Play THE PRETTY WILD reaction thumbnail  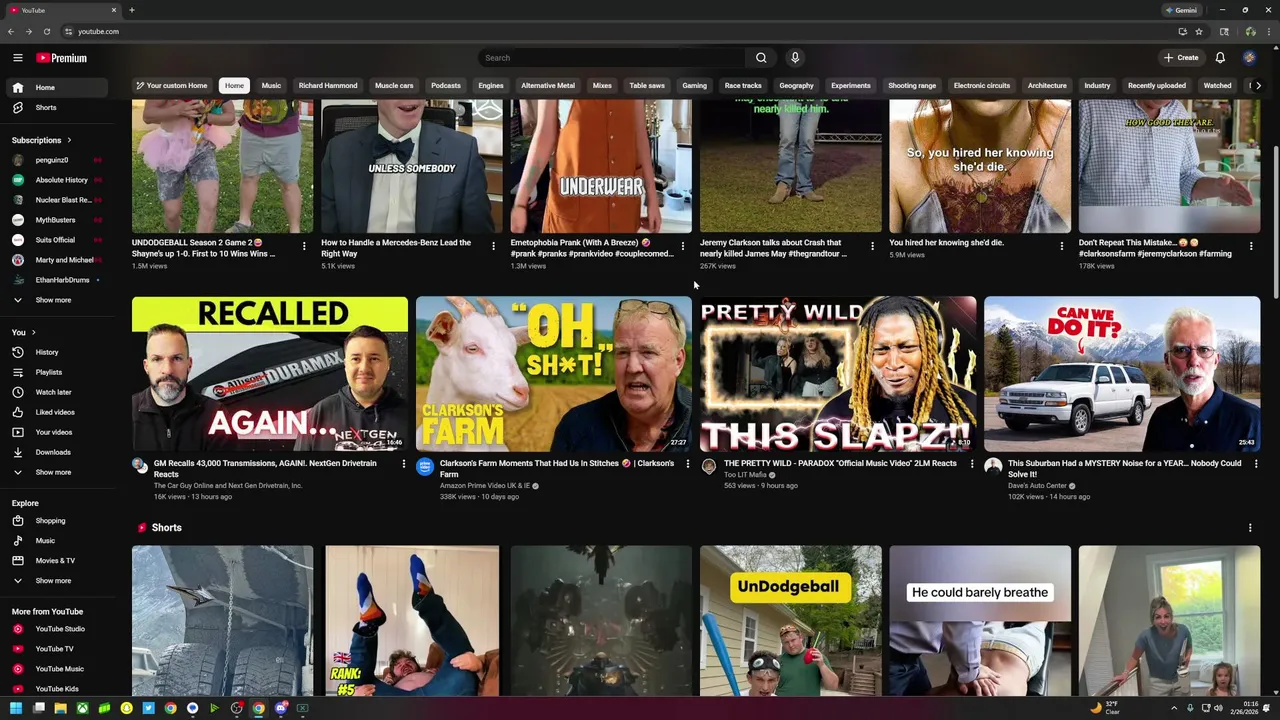[838, 374]
